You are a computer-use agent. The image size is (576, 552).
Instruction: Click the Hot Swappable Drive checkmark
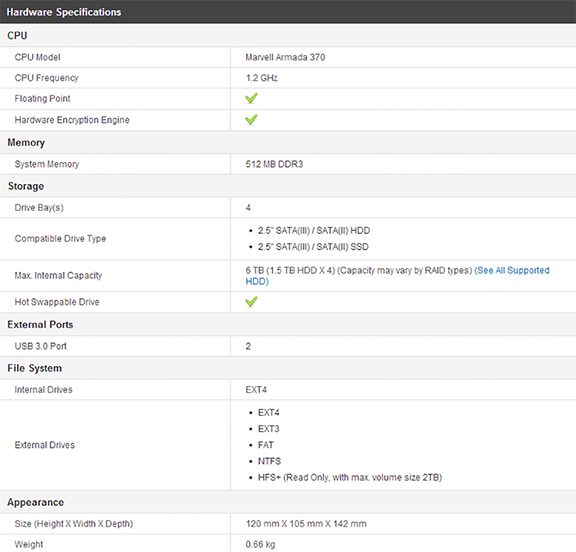pyautogui.click(x=251, y=302)
